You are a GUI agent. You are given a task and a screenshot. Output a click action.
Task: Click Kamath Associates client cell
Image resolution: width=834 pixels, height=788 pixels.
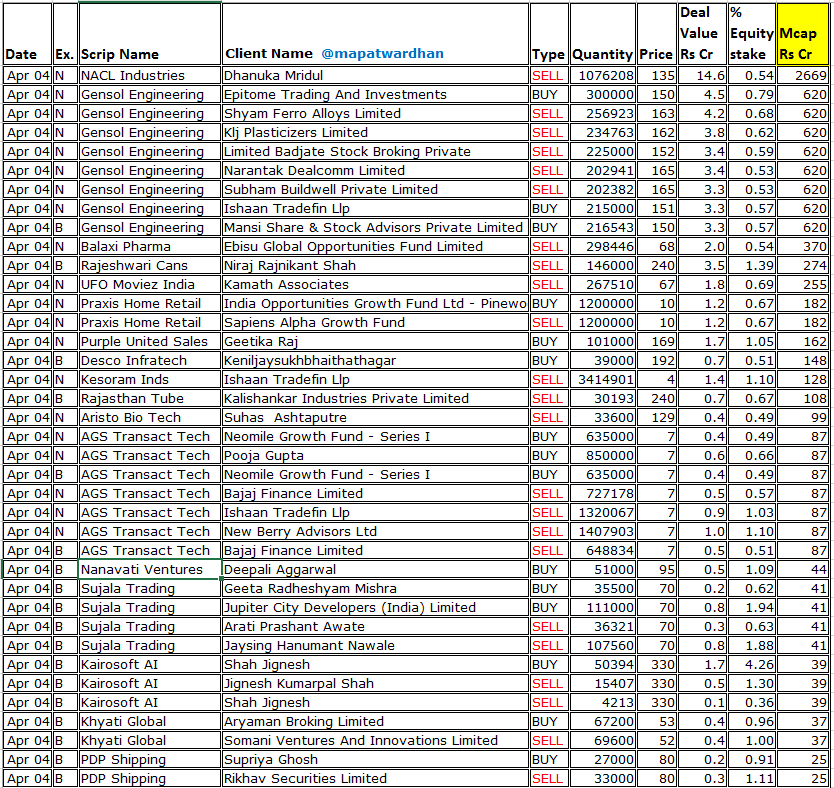click(x=375, y=284)
